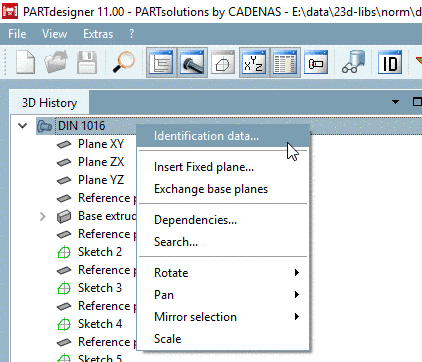
Task: Click the technical drawing window icon
Action: click(316, 62)
